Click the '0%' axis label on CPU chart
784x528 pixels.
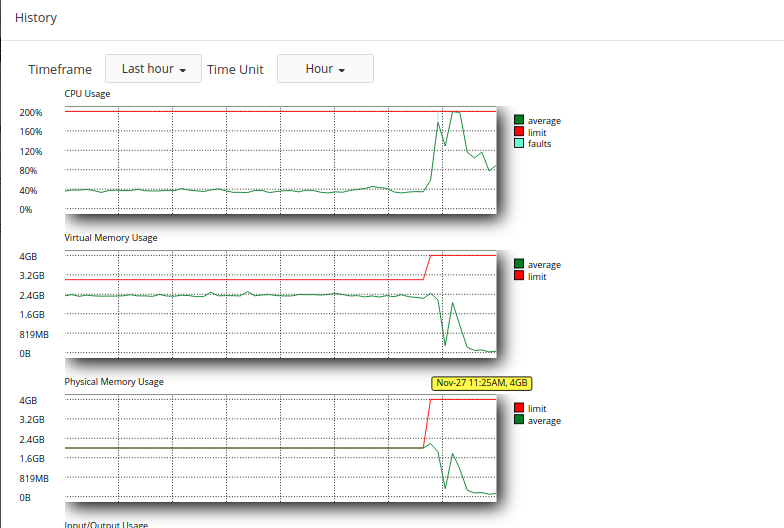tap(26, 210)
